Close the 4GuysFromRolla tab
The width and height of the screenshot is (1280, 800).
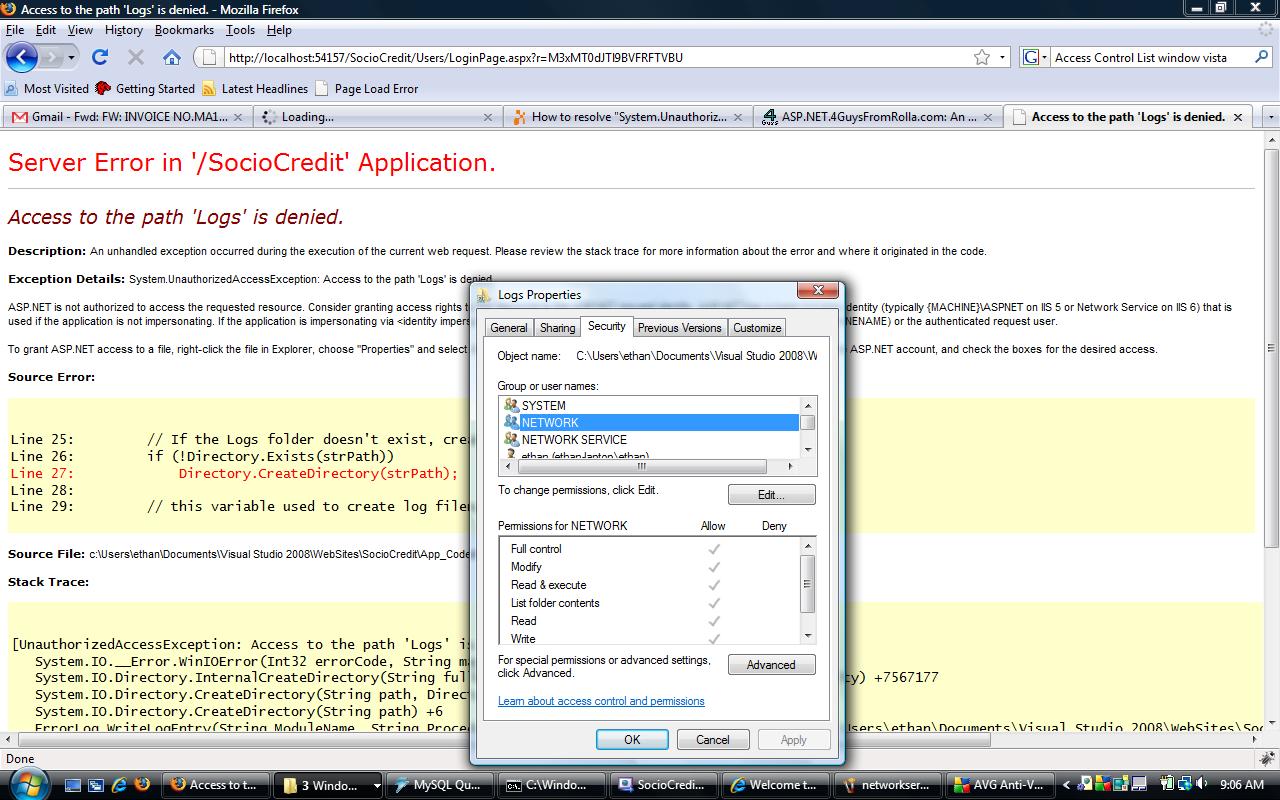[988, 117]
